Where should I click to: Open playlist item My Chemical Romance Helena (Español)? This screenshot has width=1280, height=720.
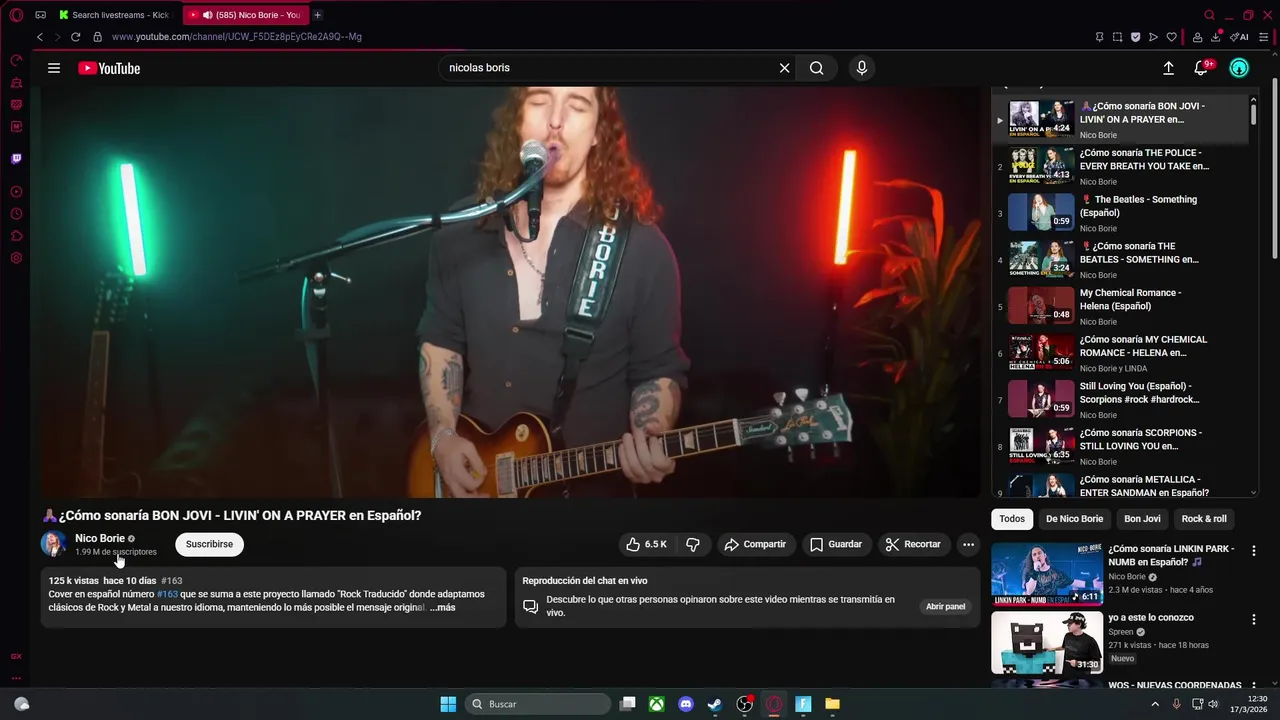[x=1120, y=306]
